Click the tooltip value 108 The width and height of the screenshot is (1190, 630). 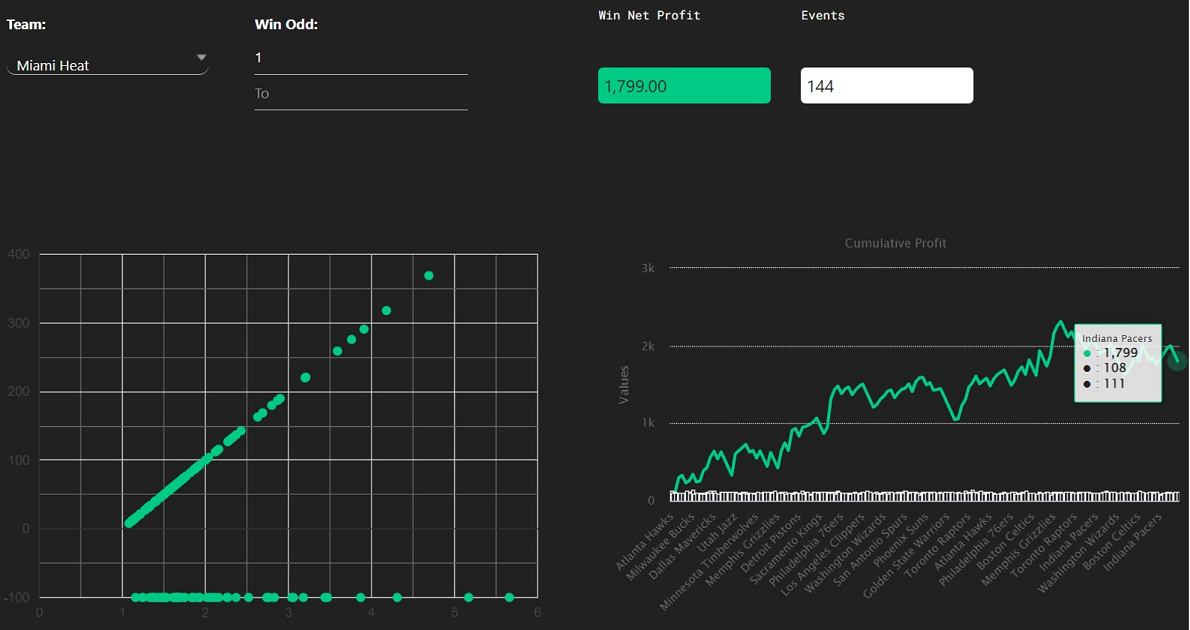pos(1115,368)
